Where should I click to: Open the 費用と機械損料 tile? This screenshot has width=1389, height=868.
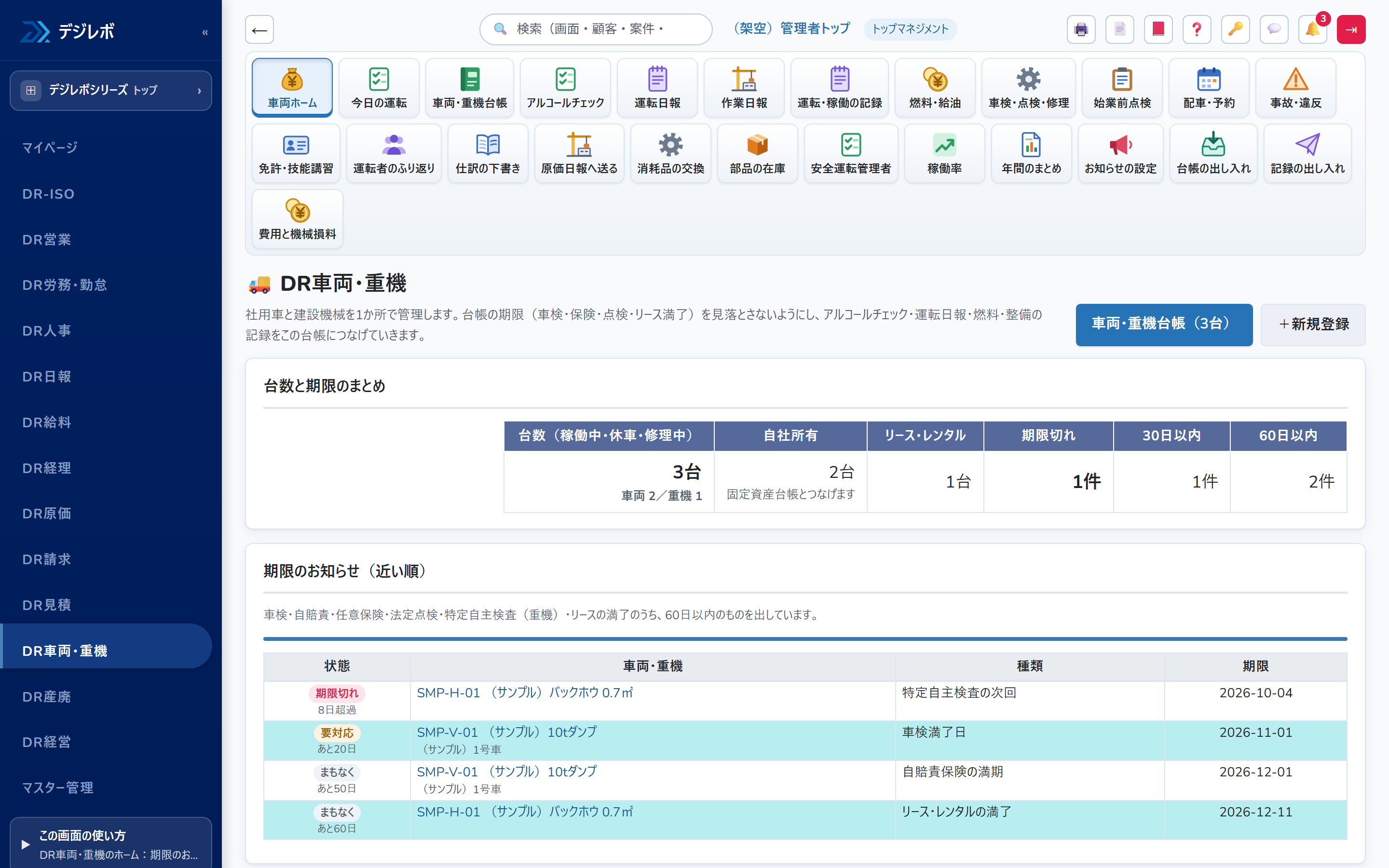click(x=297, y=219)
